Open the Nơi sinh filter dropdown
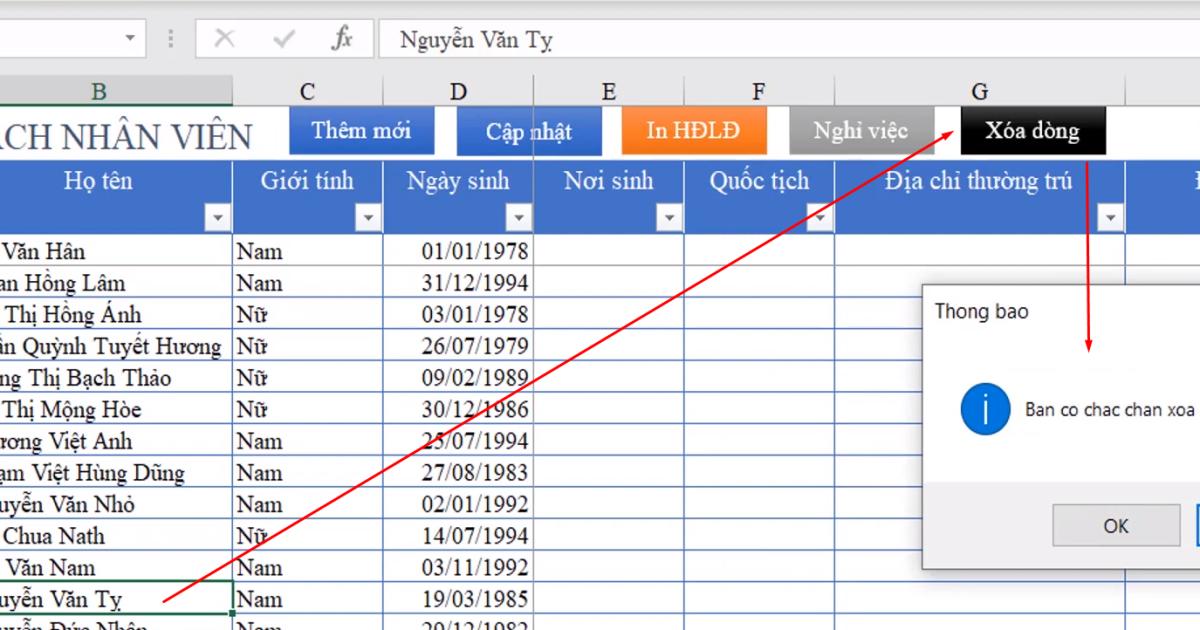This screenshot has width=1200, height=630. point(669,215)
